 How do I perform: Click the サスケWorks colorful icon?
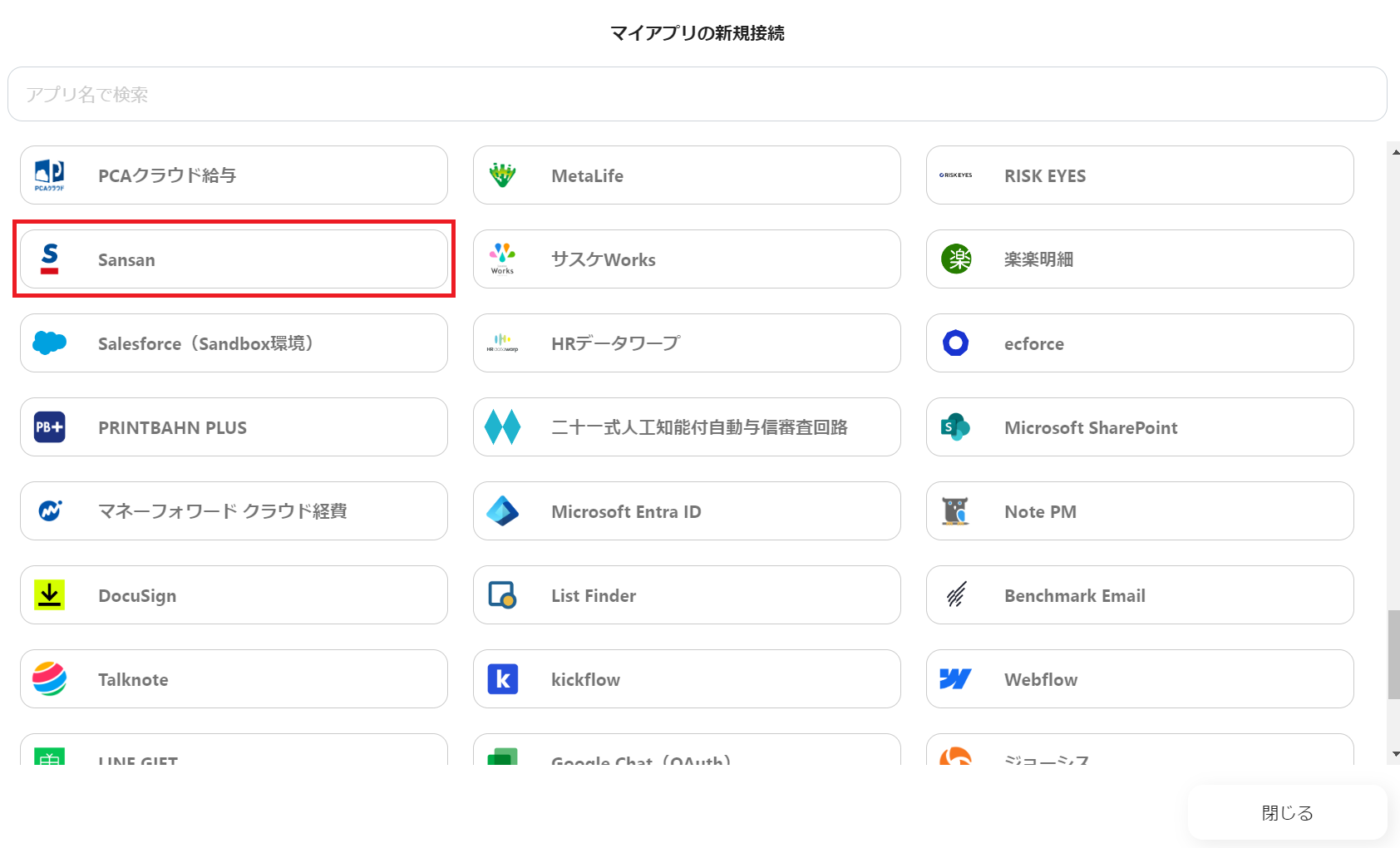pos(502,259)
